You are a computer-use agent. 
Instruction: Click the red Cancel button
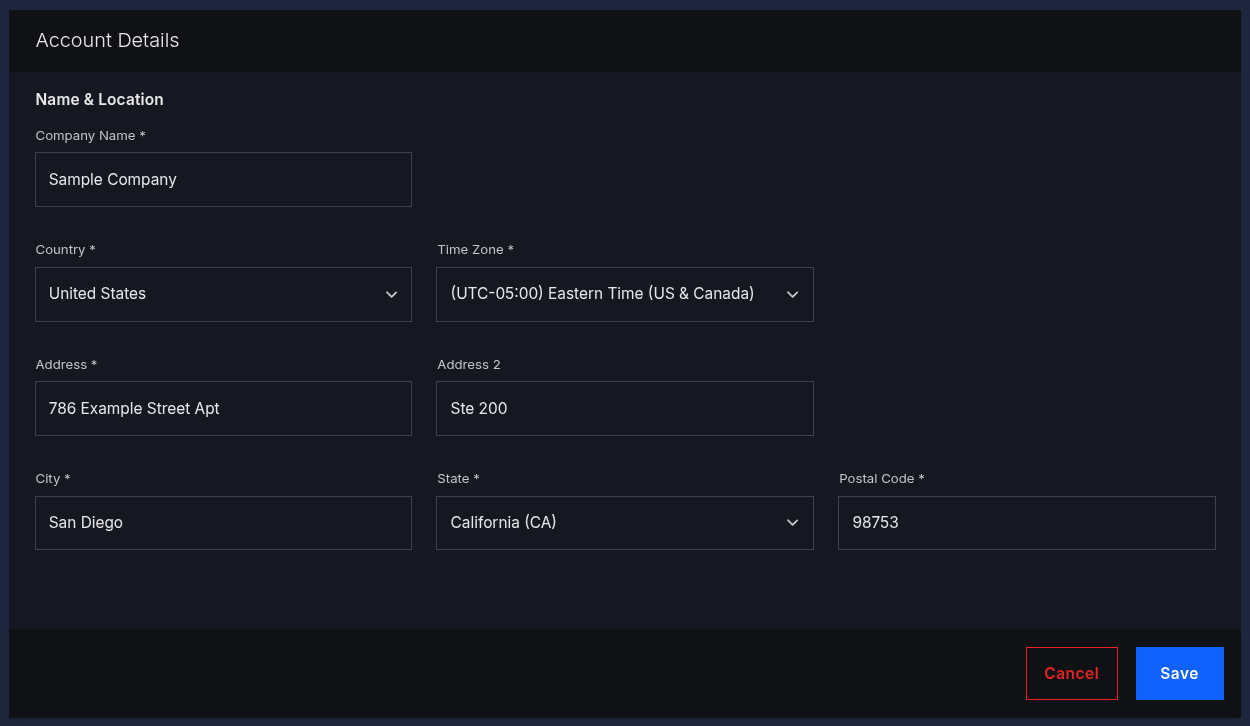(1072, 674)
